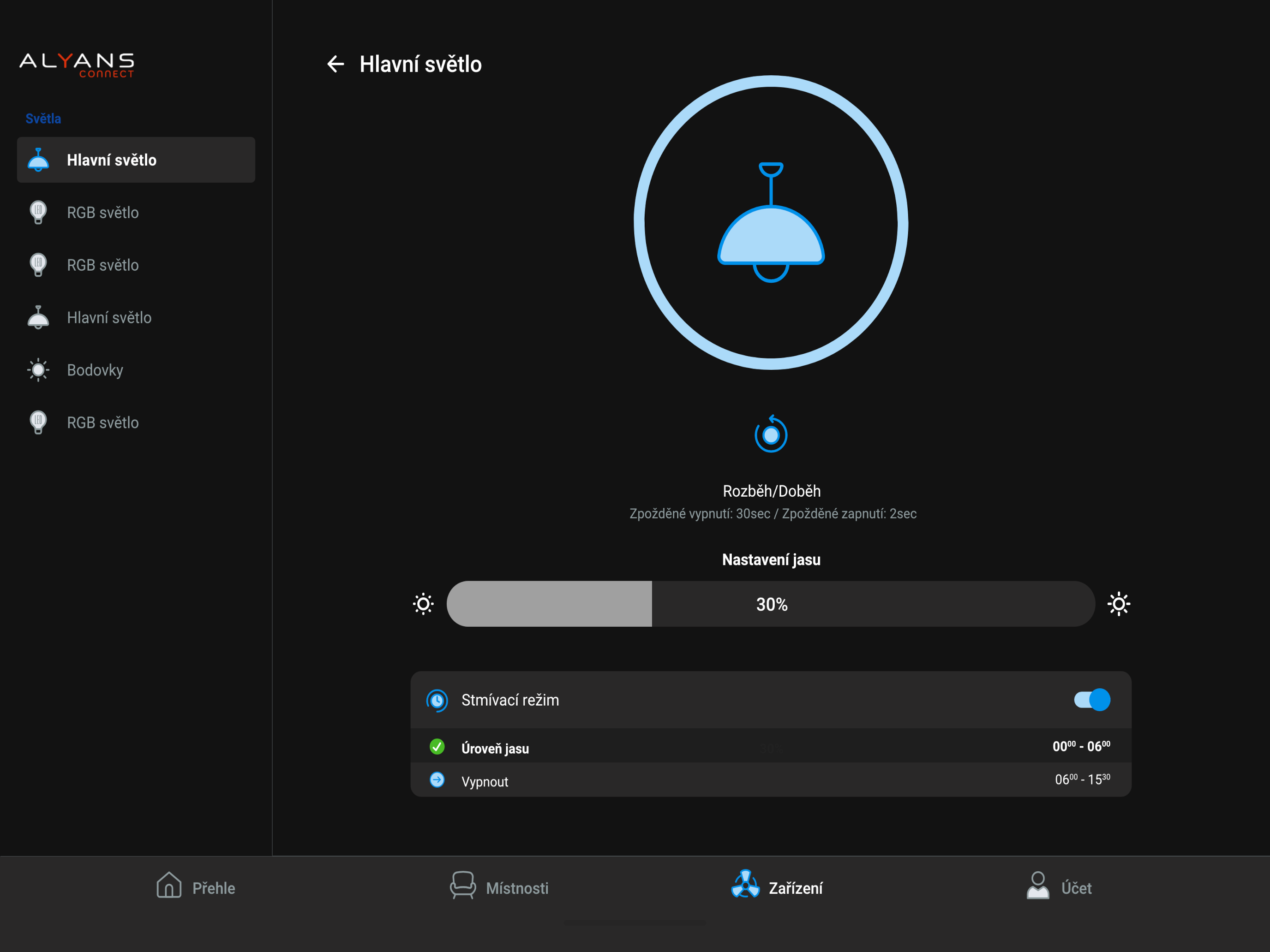
Task: Click the Světla section heading
Action: tap(43, 119)
